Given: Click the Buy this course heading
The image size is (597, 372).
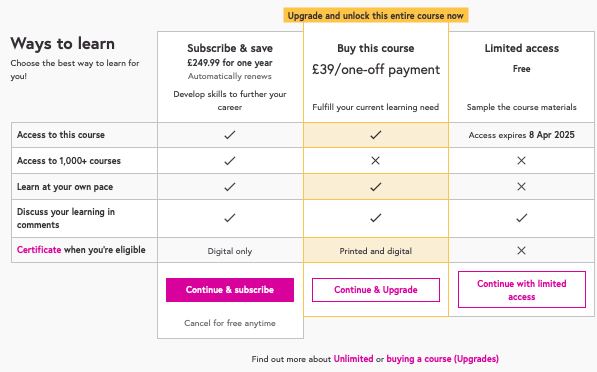Looking at the screenshot, I should (376, 48).
